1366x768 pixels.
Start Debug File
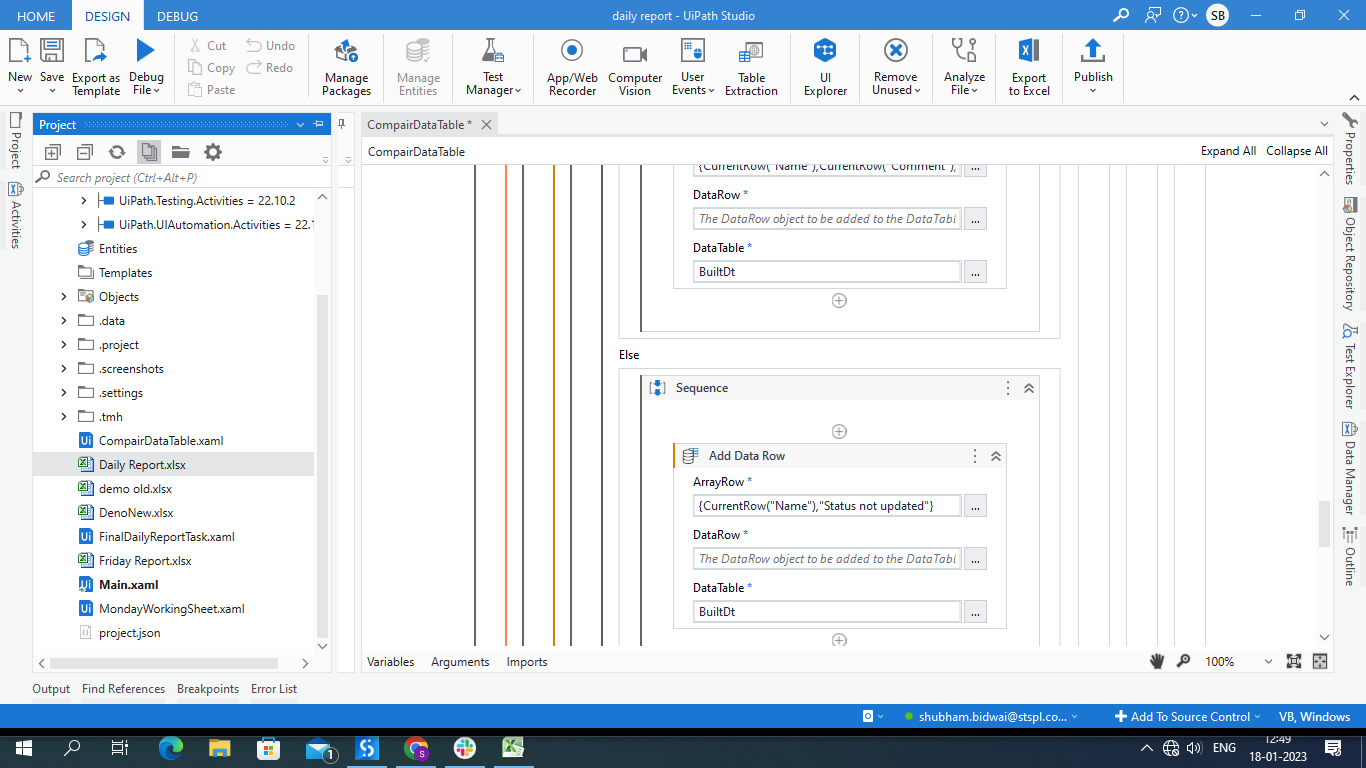(146, 66)
